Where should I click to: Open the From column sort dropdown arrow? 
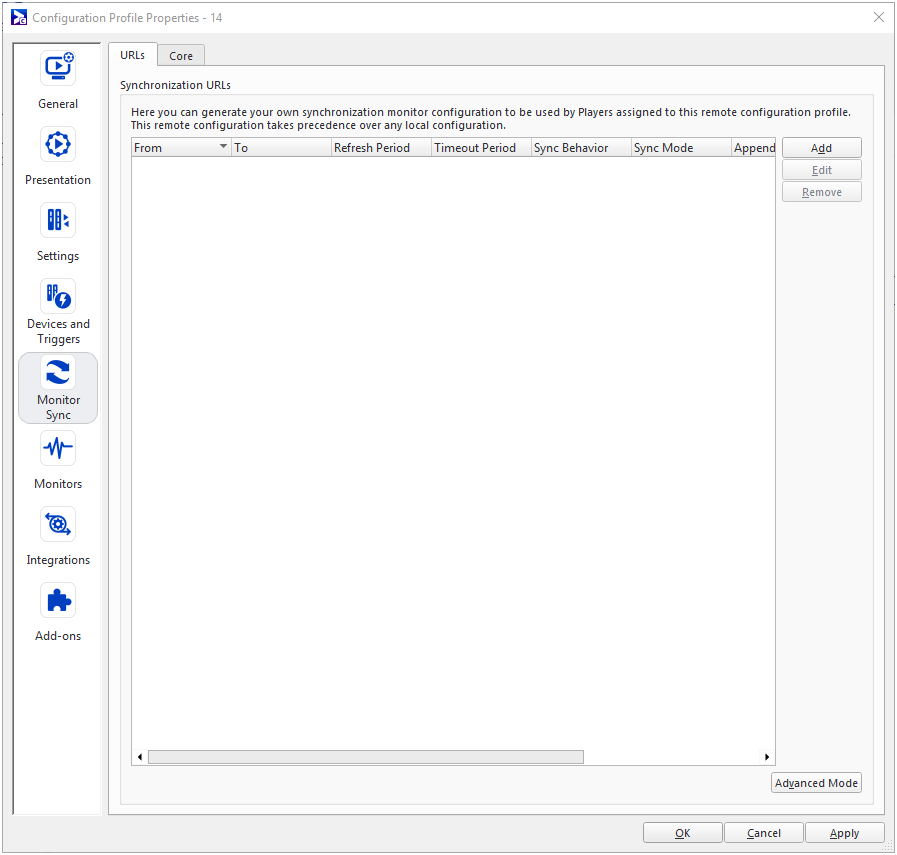[223, 147]
